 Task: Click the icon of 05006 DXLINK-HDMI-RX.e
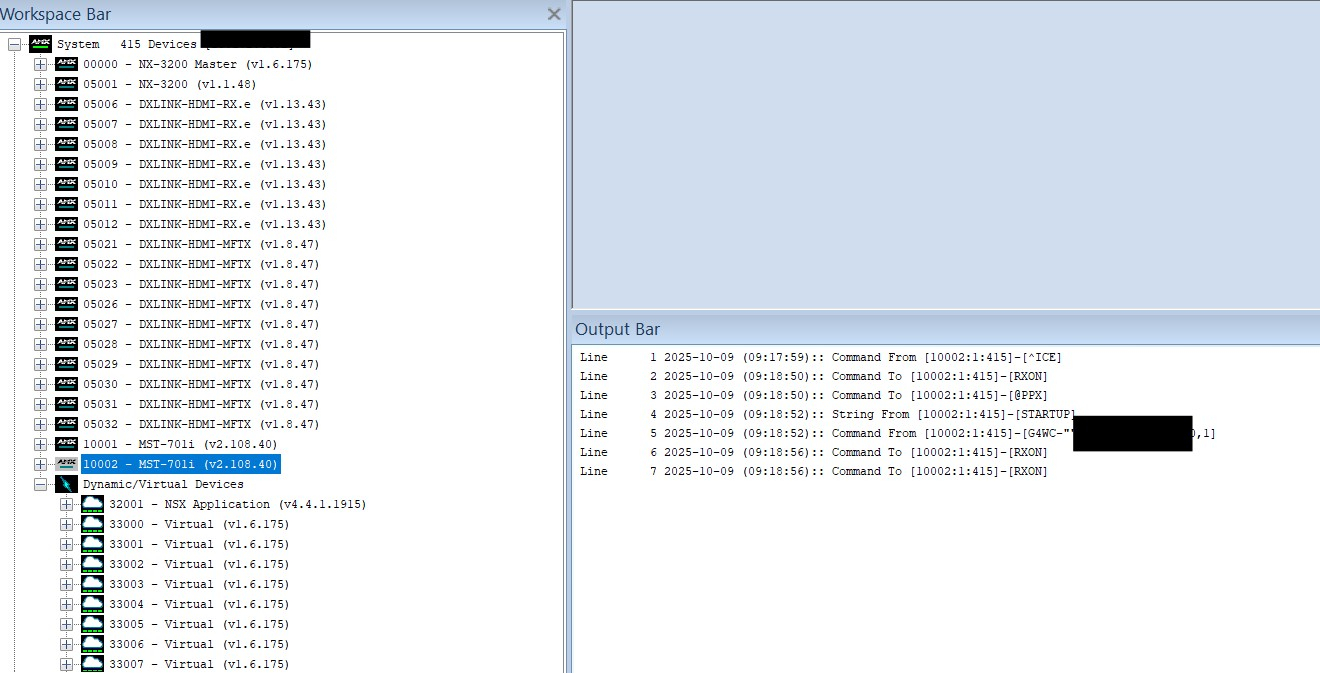click(x=66, y=104)
